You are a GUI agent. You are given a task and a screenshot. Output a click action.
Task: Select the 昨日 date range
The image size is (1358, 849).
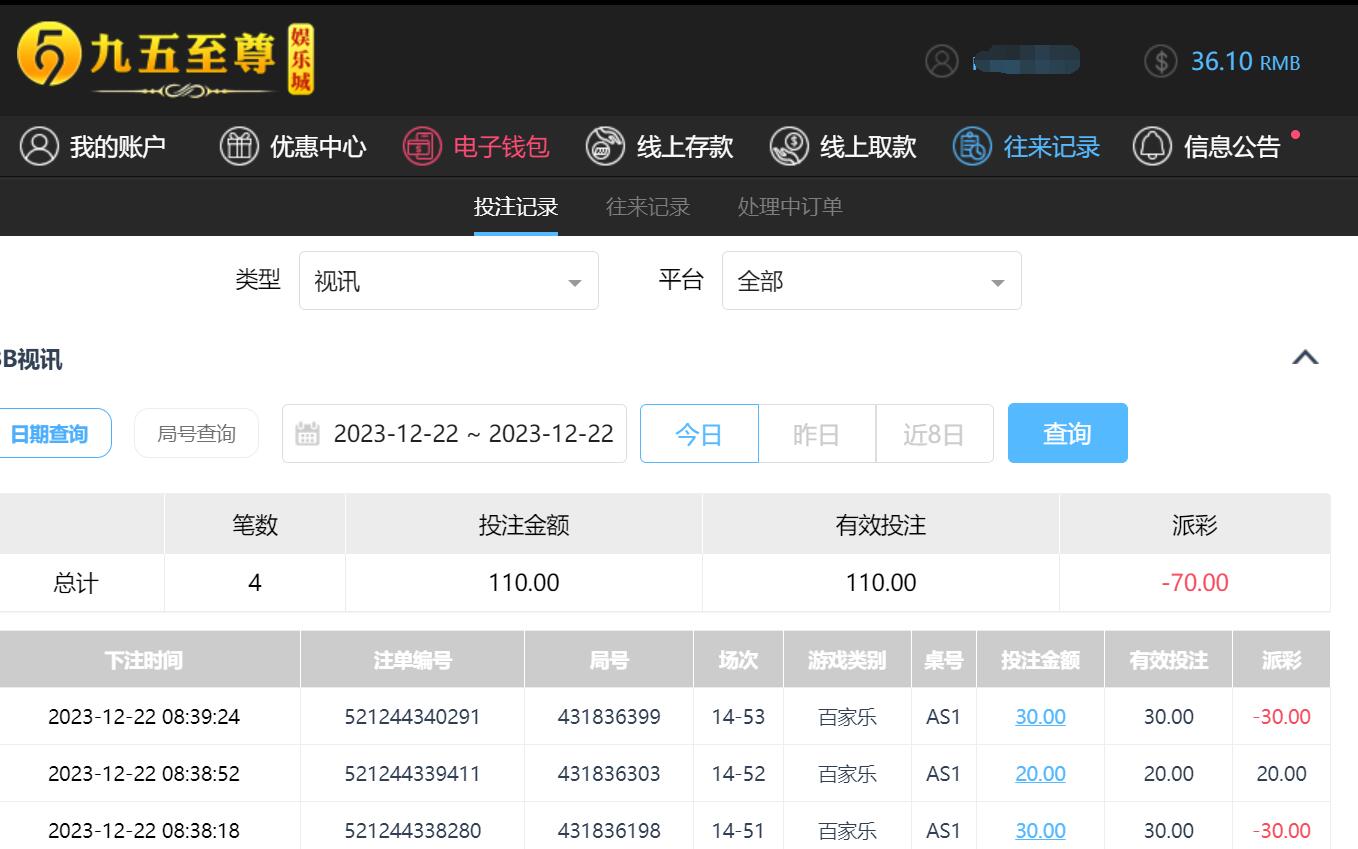click(x=817, y=434)
